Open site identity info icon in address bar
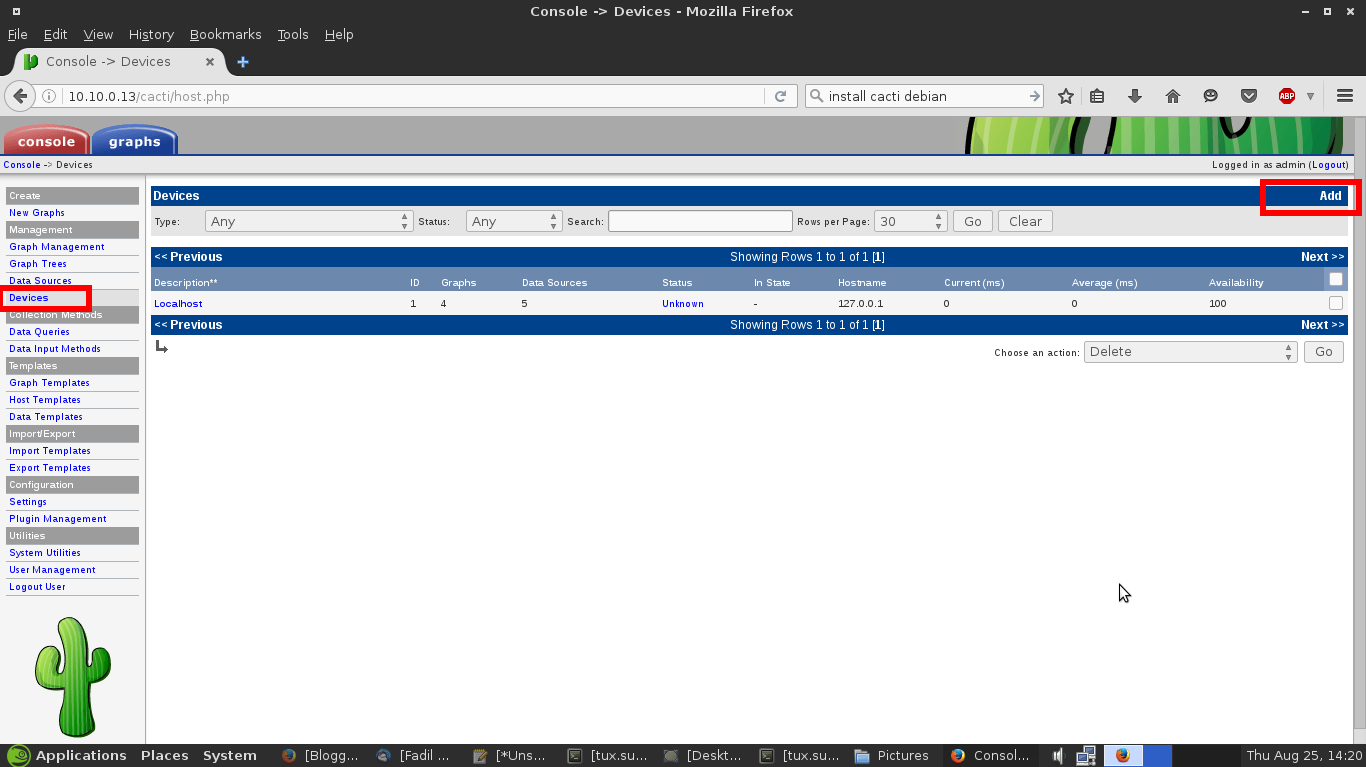1366x767 pixels. [x=48, y=96]
